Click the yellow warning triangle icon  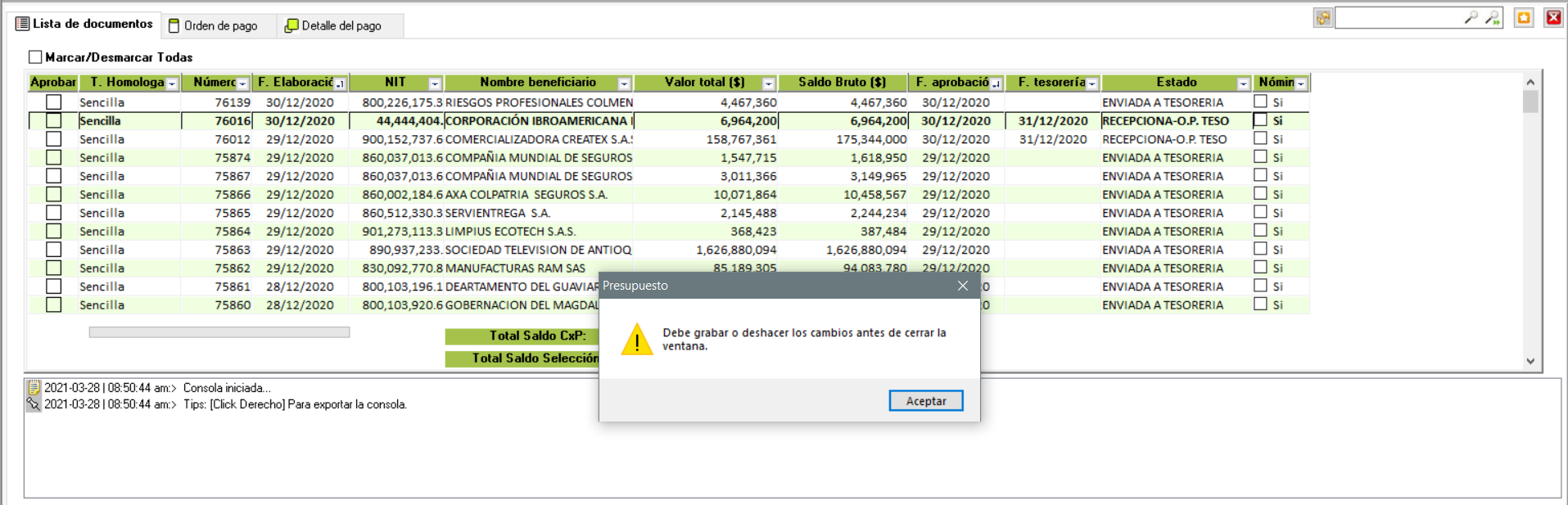point(637,340)
